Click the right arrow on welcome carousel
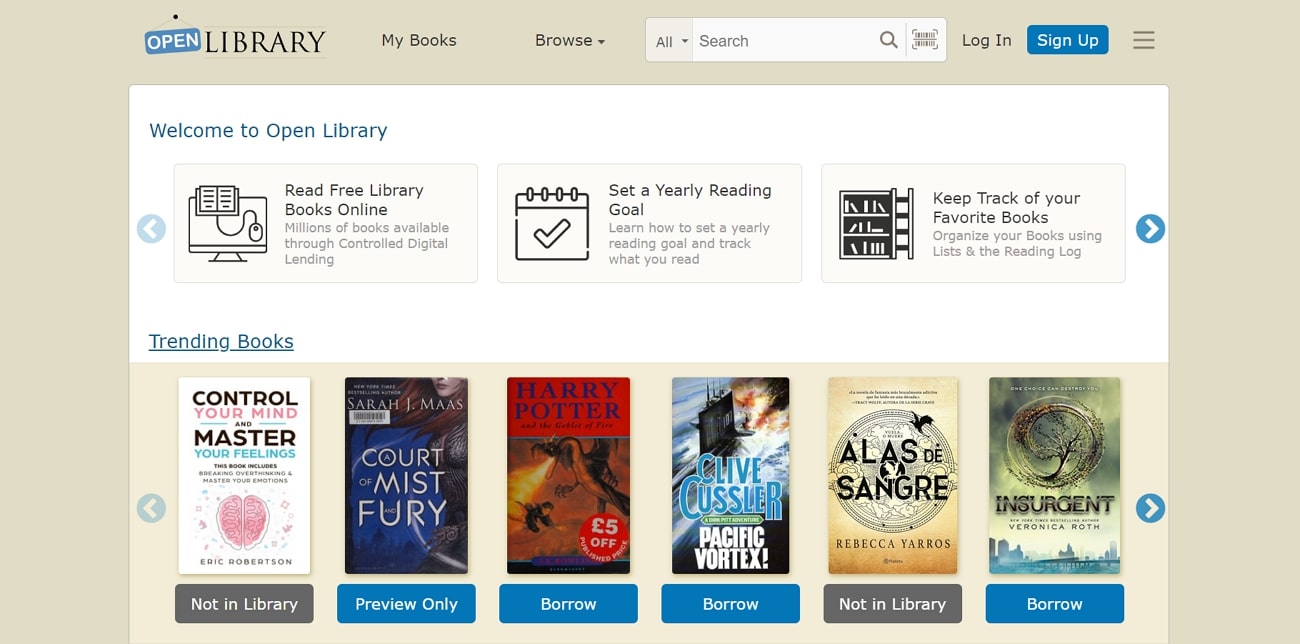Screen dimensions: 1300x644 coord(1150,229)
